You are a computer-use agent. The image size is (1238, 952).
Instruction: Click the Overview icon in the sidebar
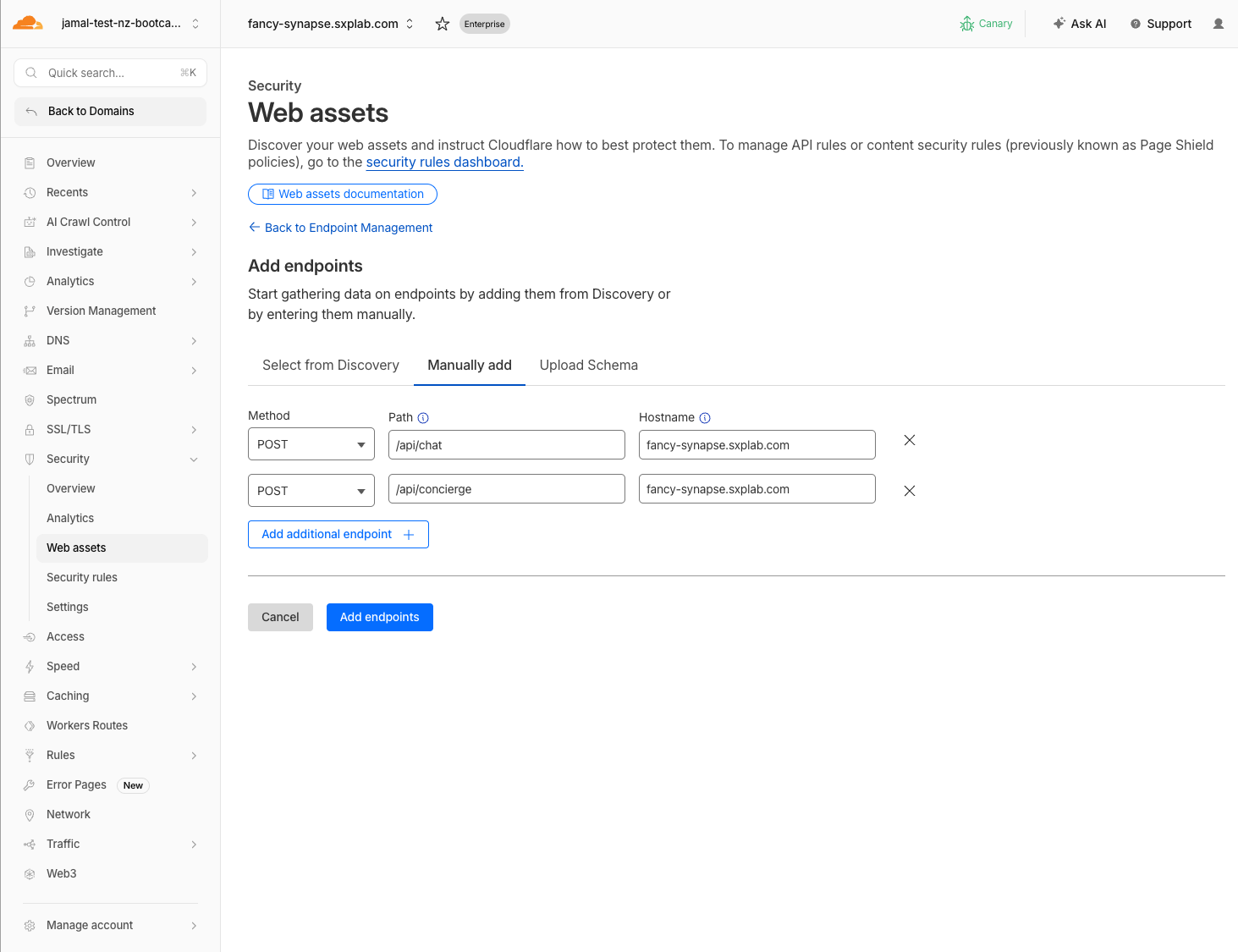(x=30, y=162)
